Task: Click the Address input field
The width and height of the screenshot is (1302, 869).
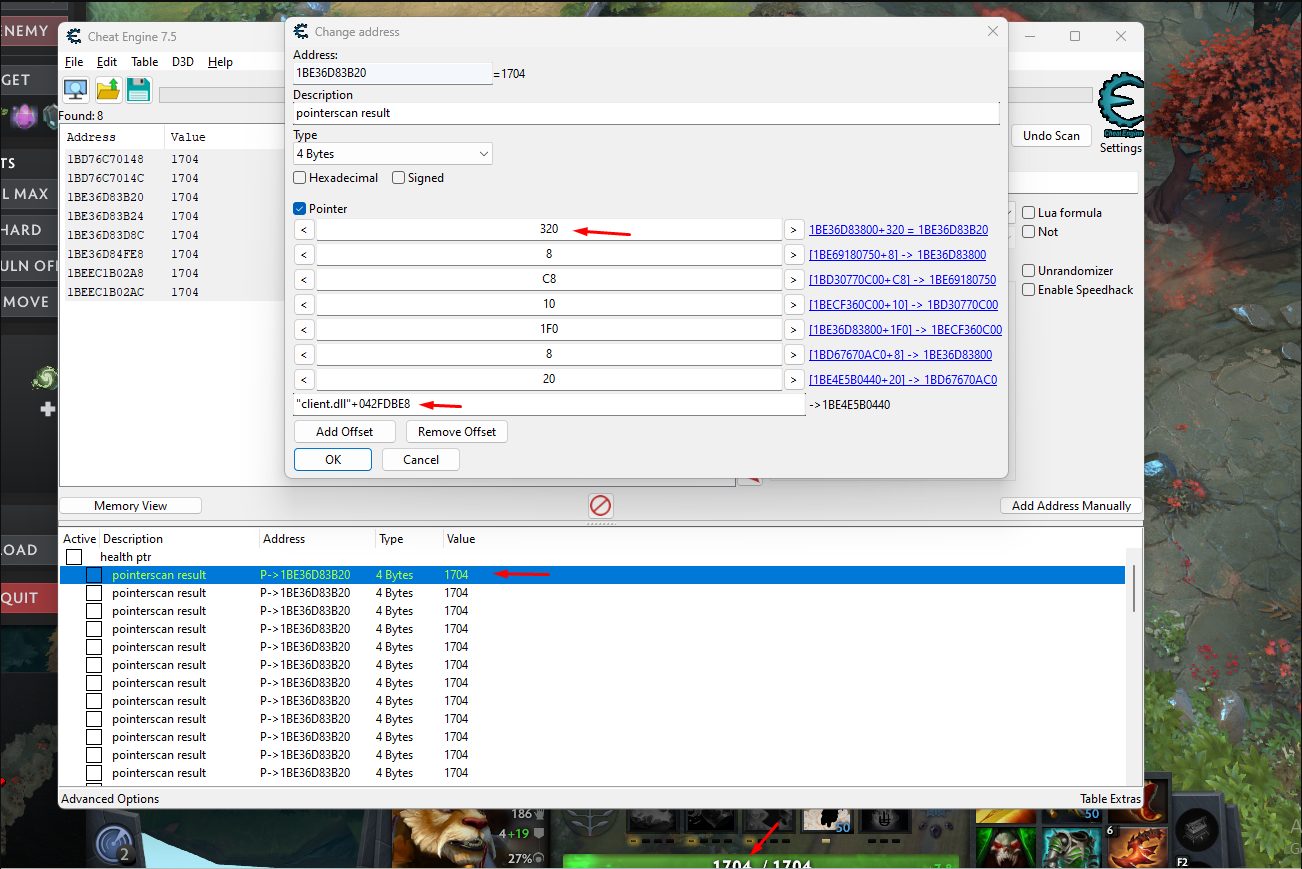Action: (393, 73)
